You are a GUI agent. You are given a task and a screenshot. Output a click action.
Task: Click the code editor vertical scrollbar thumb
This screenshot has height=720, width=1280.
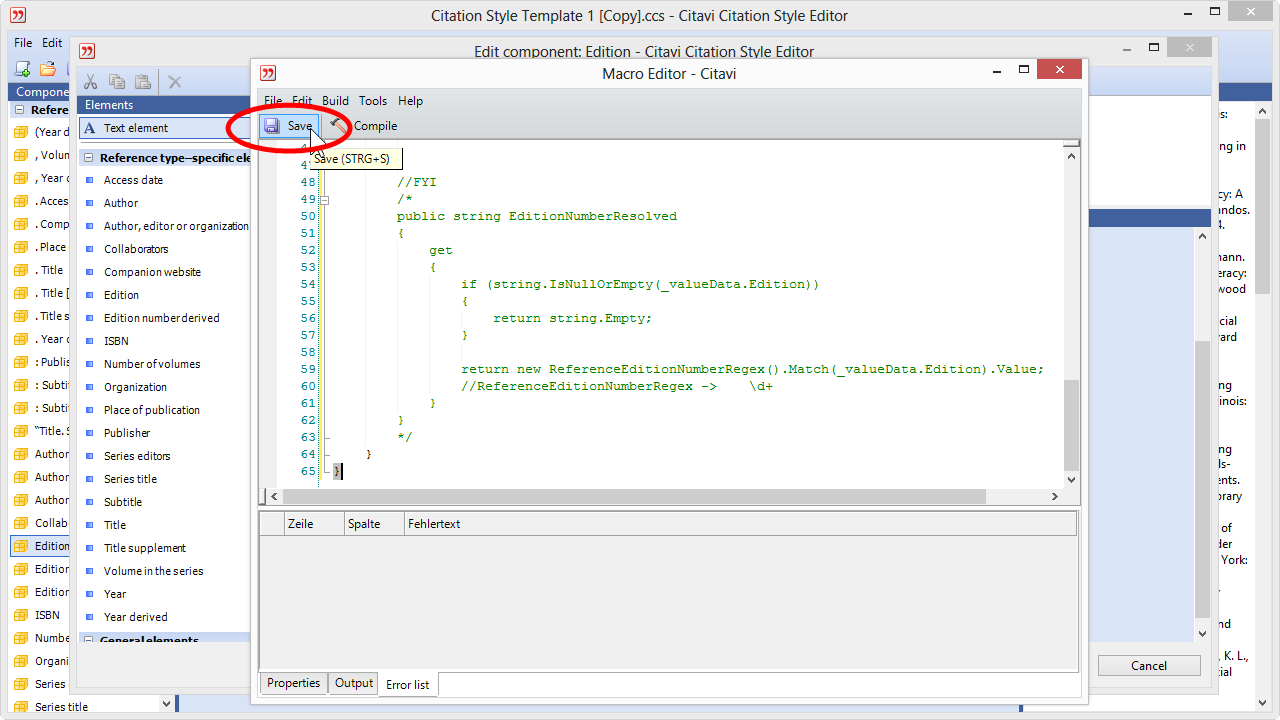pos(1071,425)
